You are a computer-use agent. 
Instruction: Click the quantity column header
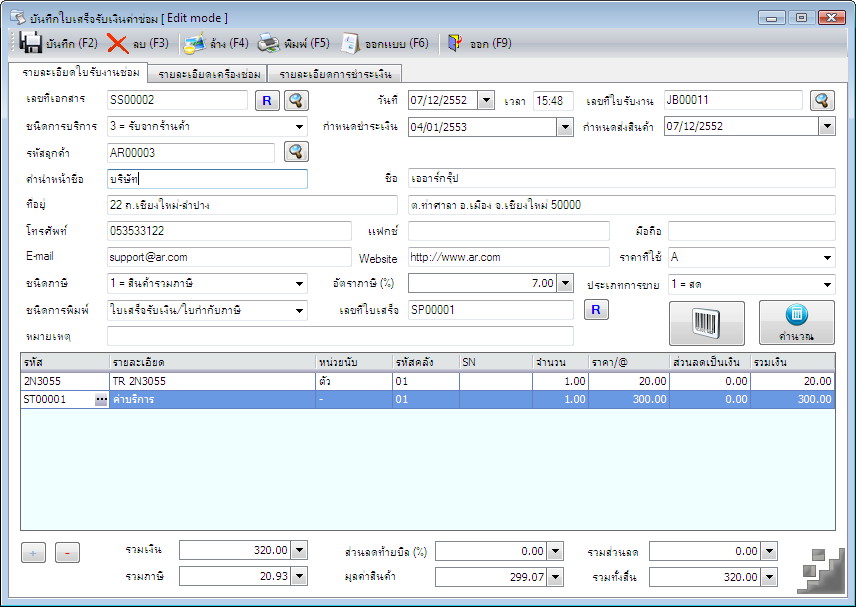tap(561, 362)
